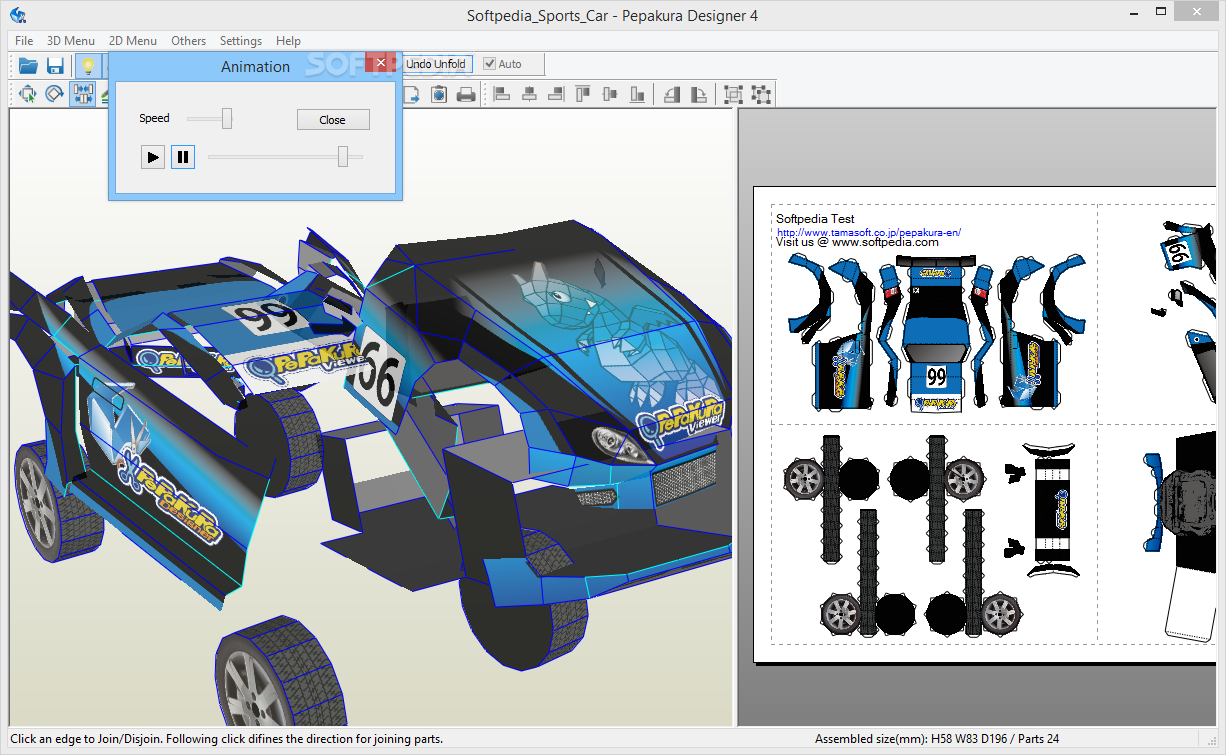Click the Animation dialog title
Viewport: 1226px width, 755px height.
click(x=256, y=66)
